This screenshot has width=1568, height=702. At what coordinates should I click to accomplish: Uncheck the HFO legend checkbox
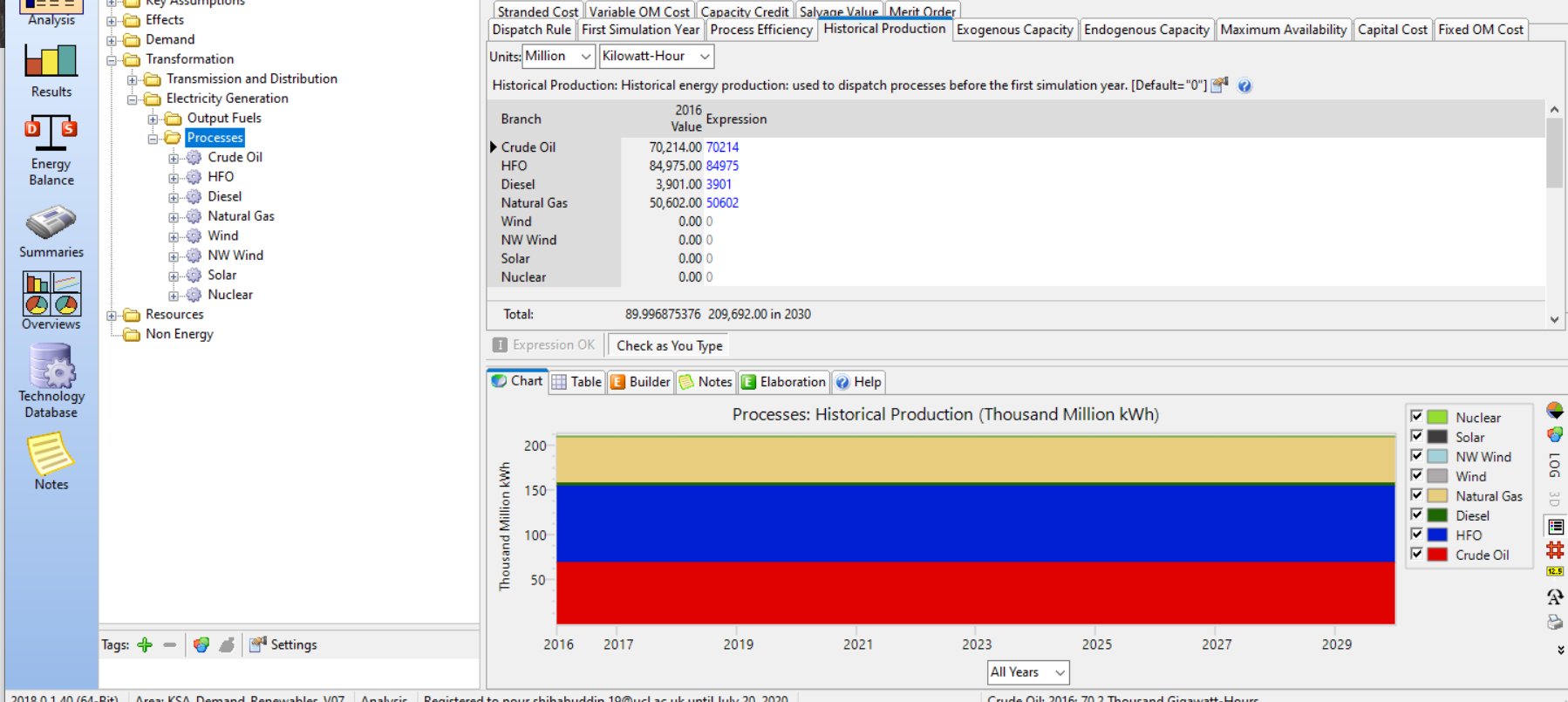(1417, 535)
